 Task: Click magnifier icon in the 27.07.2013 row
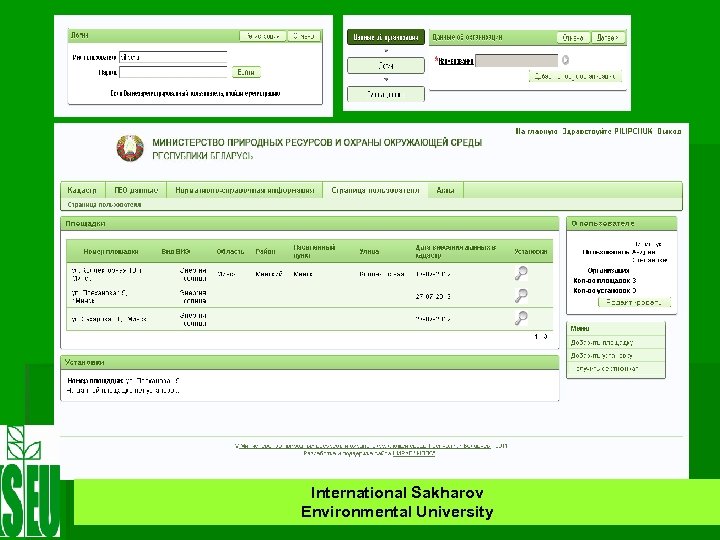pyautogui.click(x=521, y=296)
